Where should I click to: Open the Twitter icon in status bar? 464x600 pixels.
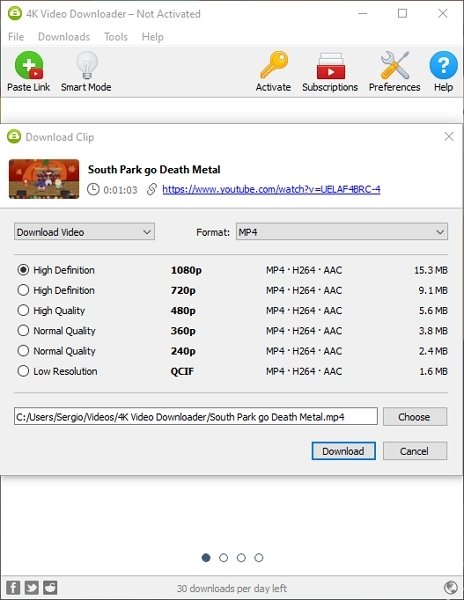pyautogui.click(x=32, y=587)
